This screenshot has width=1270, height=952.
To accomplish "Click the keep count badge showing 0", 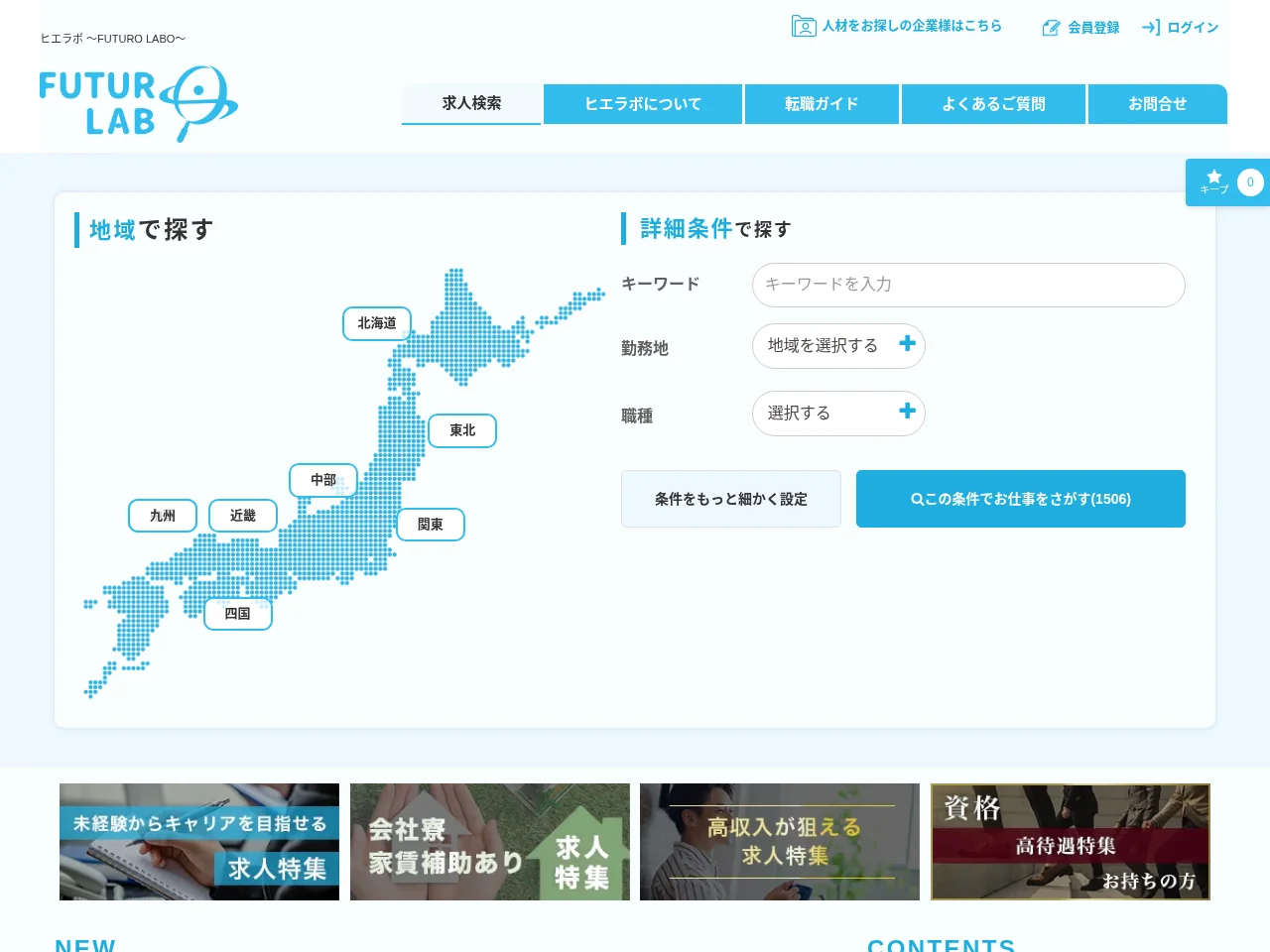I will 1250,182.
